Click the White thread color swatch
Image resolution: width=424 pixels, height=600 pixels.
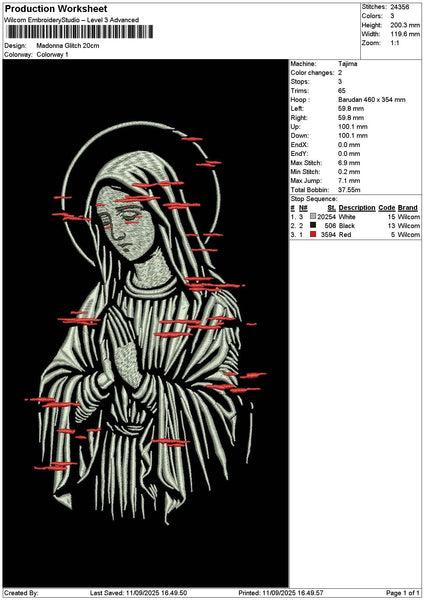tap(313, 217)
